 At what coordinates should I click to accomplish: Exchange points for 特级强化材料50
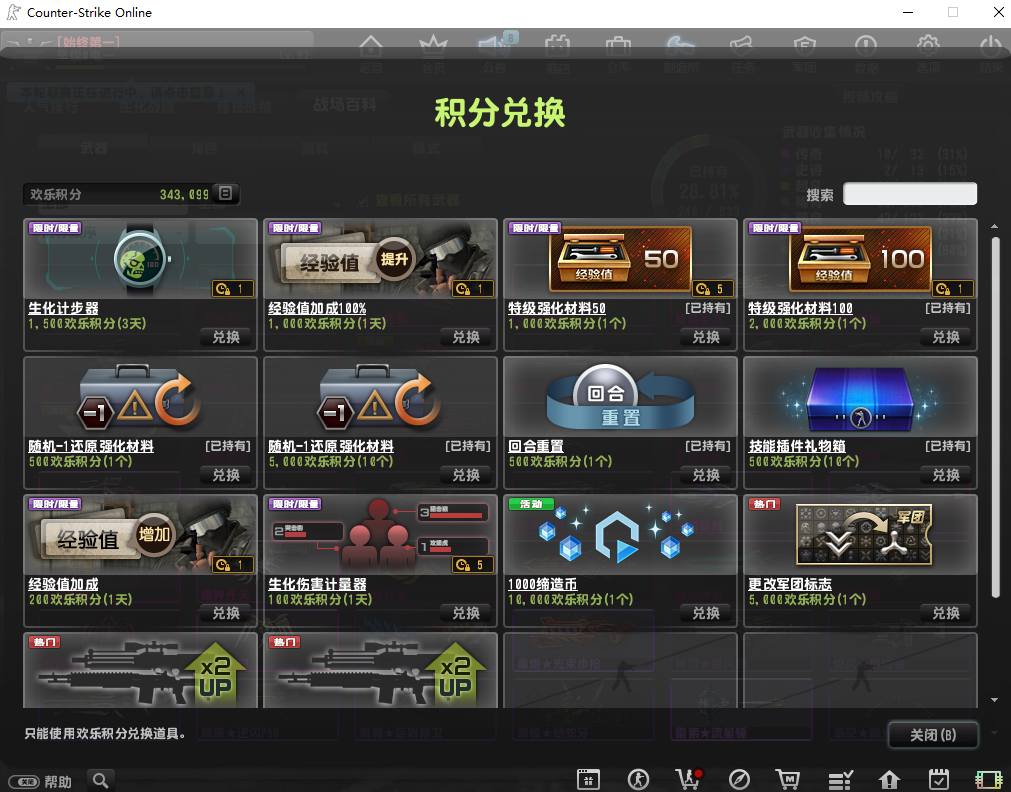click(706, 337)
